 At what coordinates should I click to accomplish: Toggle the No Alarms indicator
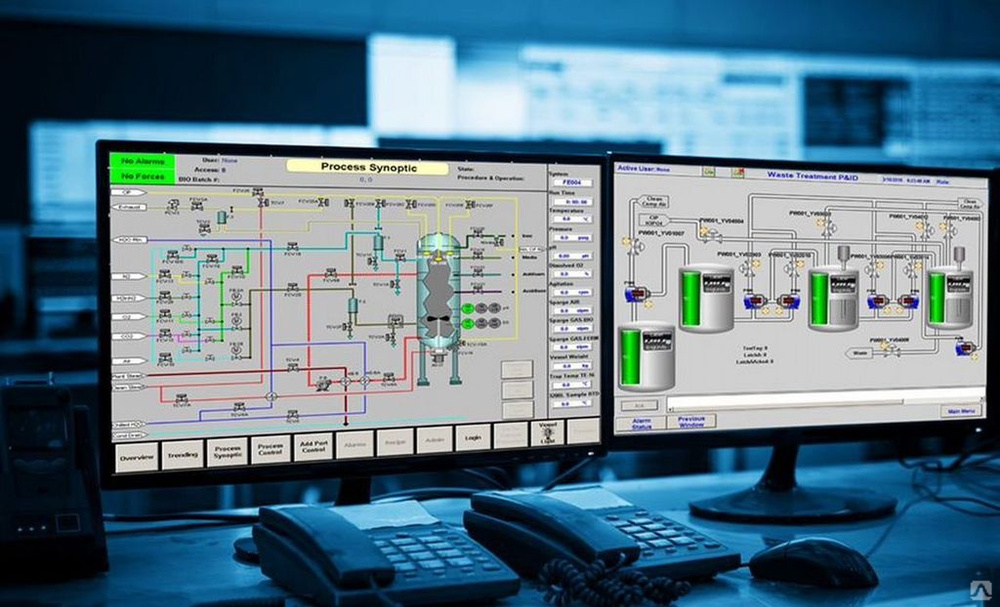click(x=143, y=161)
